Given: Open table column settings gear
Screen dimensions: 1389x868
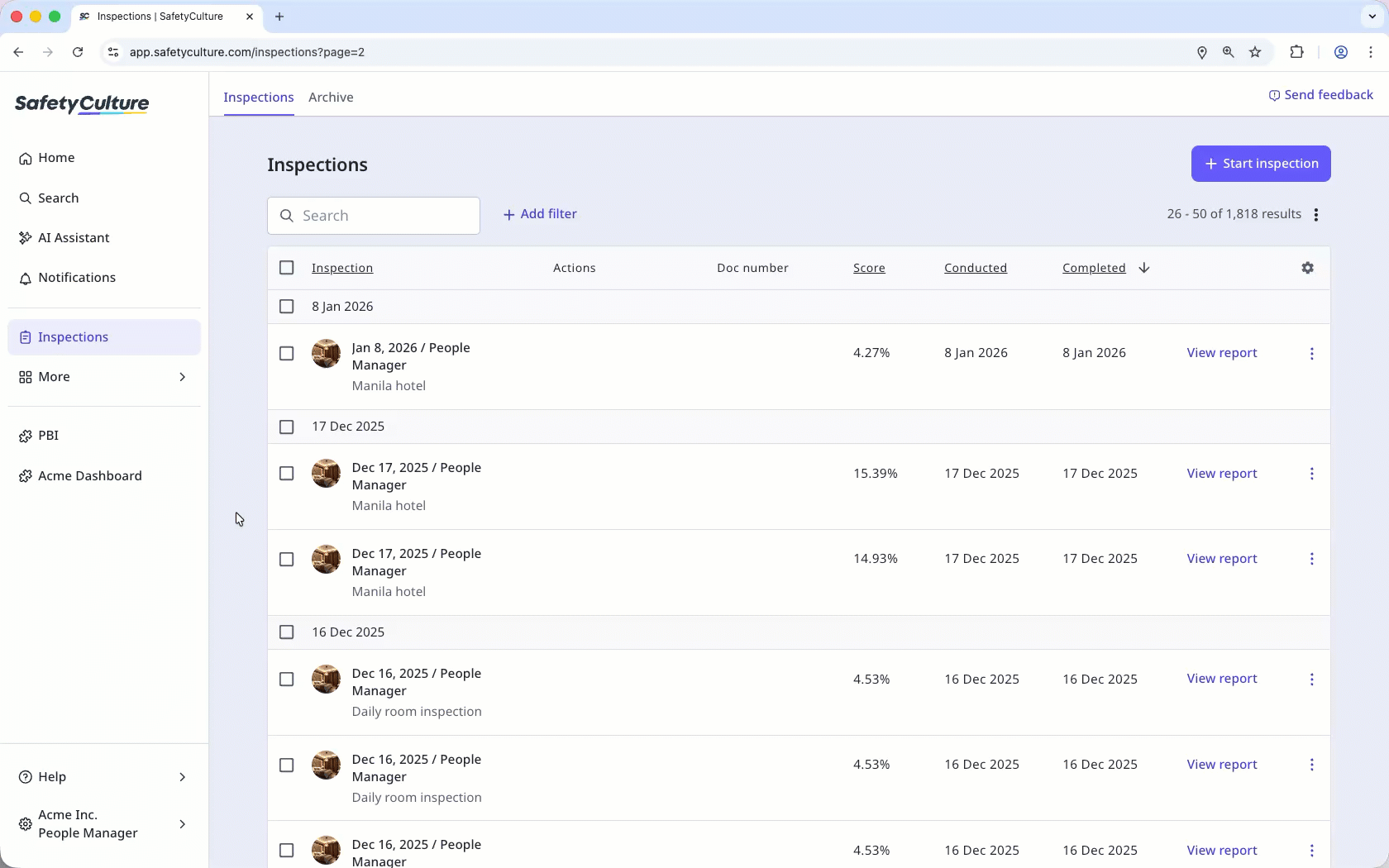Looking at the screenshot, I should pos(1307,268).
